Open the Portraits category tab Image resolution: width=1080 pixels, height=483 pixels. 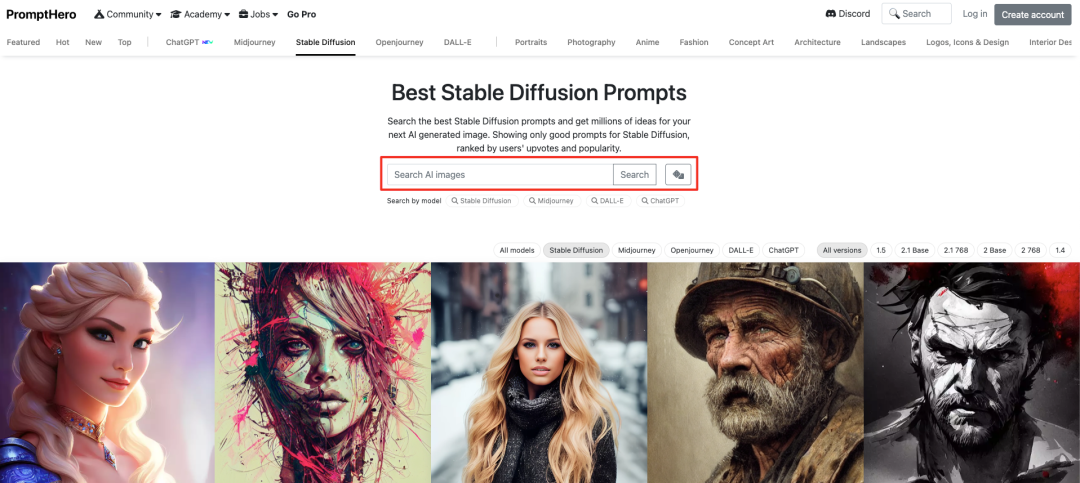tap(531, 42)
